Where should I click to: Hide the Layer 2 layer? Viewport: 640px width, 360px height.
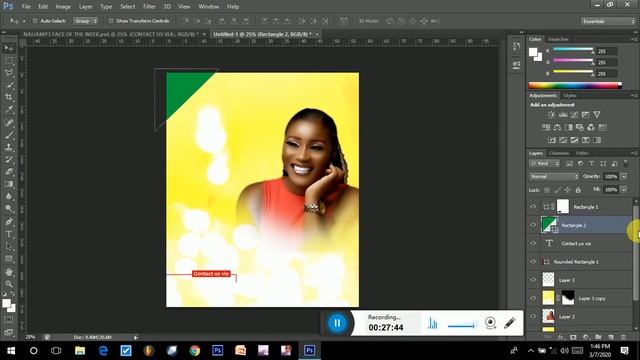[533, 316]
